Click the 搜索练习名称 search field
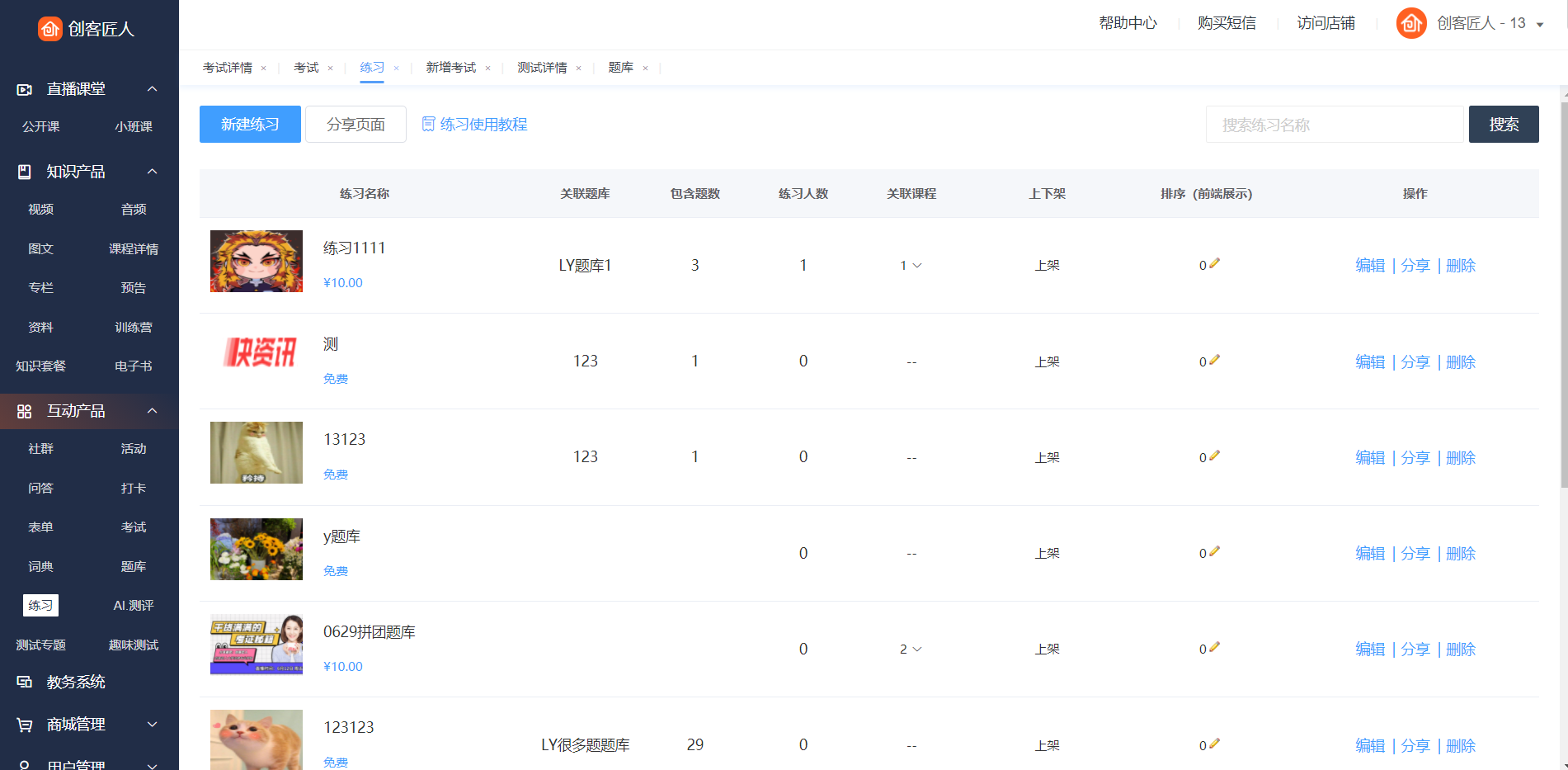 click(x=1334, y=125)
